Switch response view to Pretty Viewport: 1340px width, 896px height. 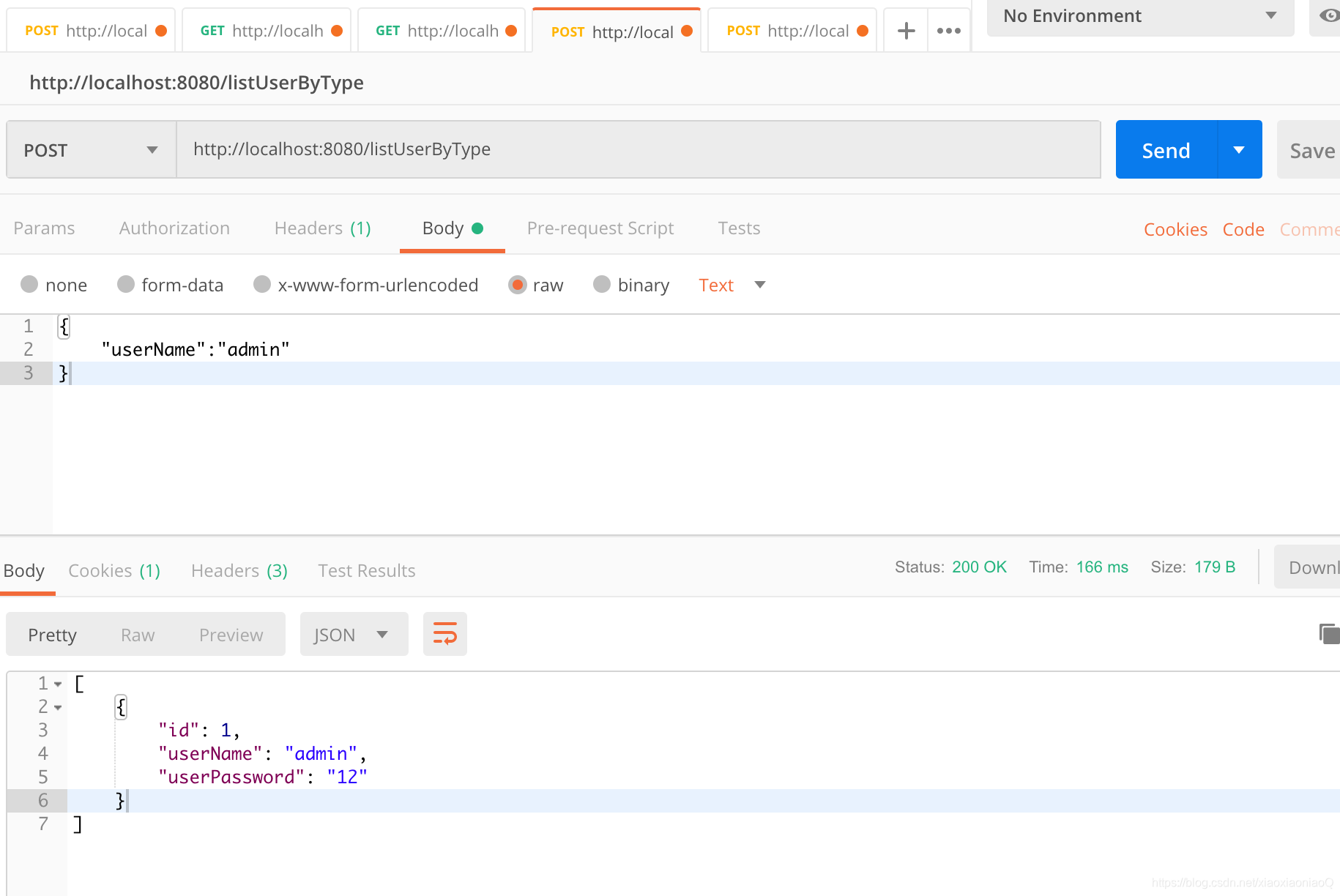pos(52,635)
